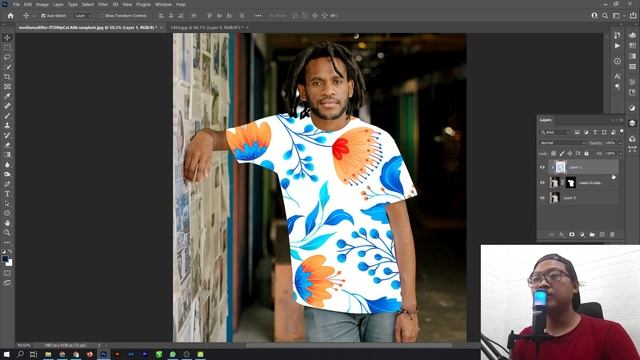Open the File menu
Viewport: 640px width, 360px height.
point(16,4)
